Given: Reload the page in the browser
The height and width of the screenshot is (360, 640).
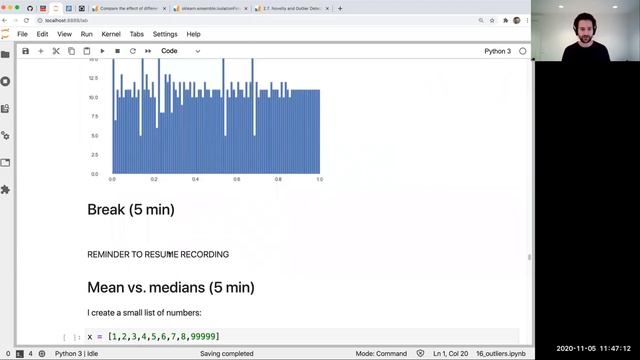Looking at the screenshot, I should click(27, 20).
